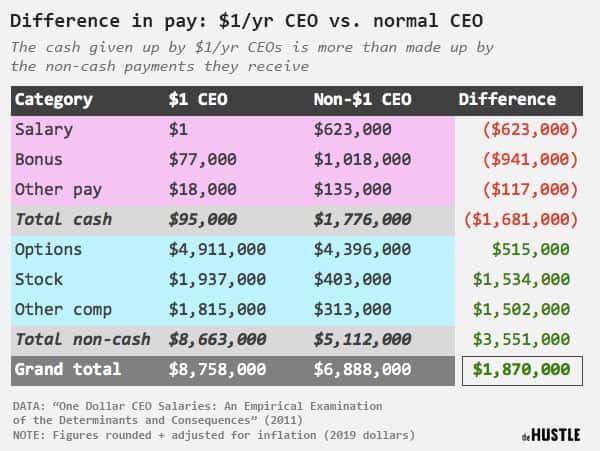Click the Other comp row label

(x=64, y=309)
